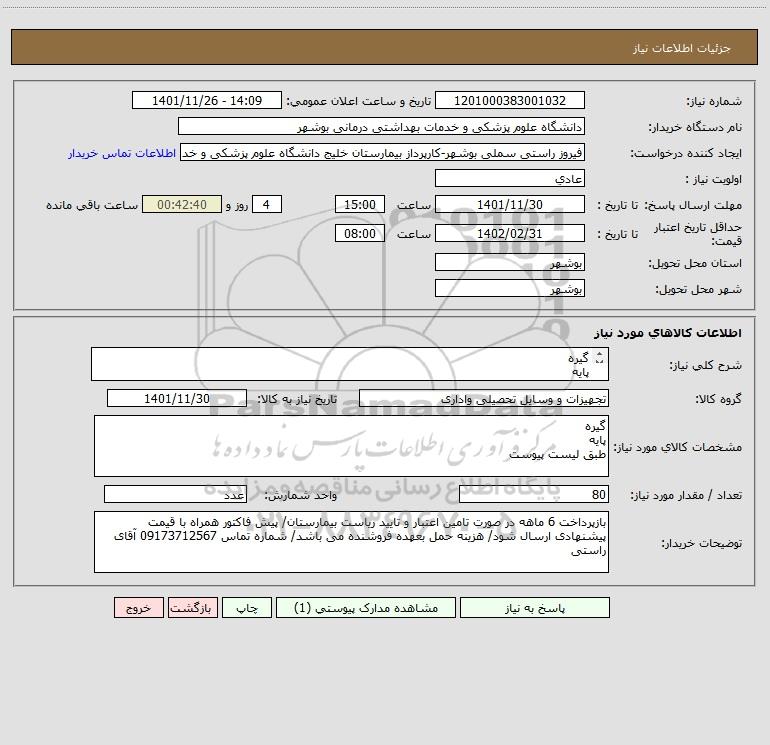Click the announcement date field 1401/11/26 - 14:09
The height and width of the screenshot is (745, 770).
tap(207, 100)
